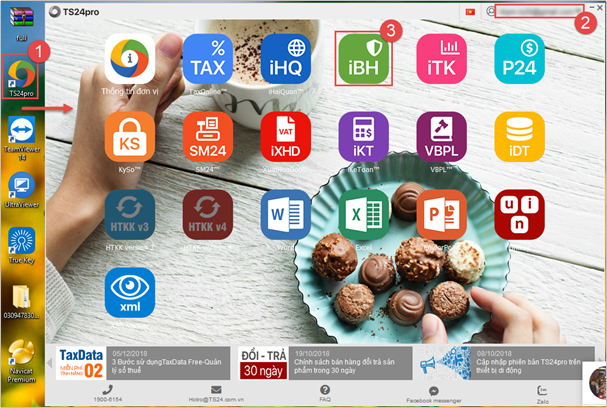Open the iXHD VAT invoice app
Viewport: 607px width, 408px height.
pyautogui.click(x=286, y=137)
